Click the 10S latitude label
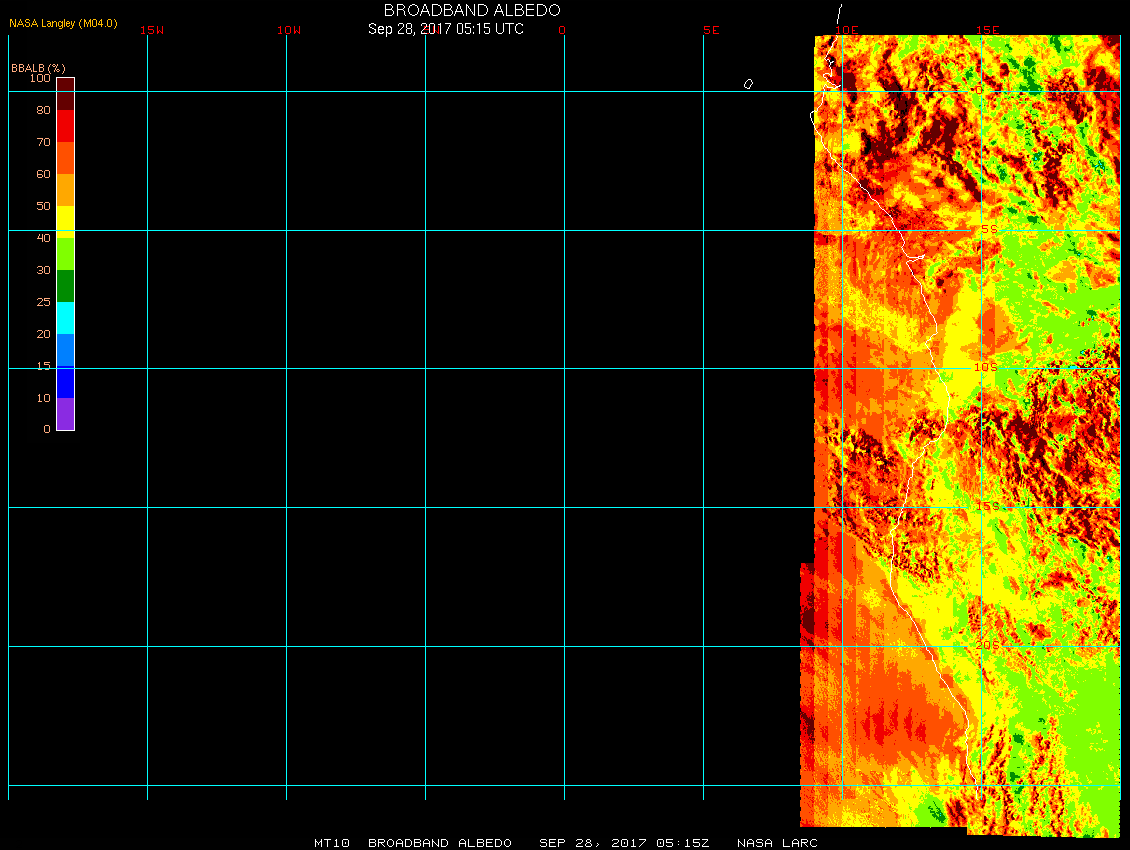This screenshot has width=1130, height=850. pyautogui.click(x=986, y=367)
